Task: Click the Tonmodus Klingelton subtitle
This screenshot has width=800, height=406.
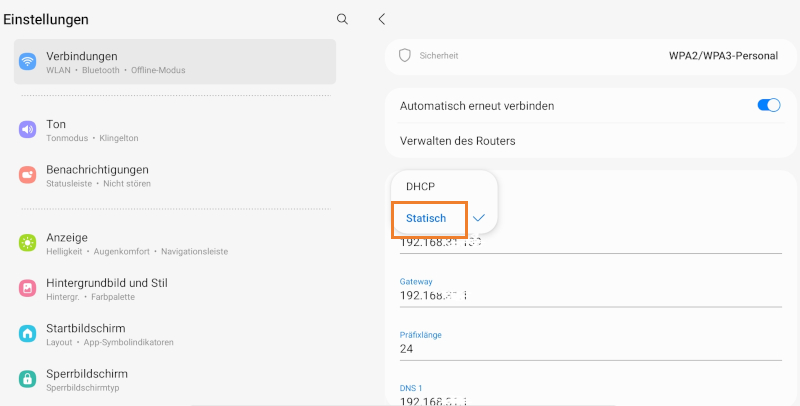Action: click(92, 138)
